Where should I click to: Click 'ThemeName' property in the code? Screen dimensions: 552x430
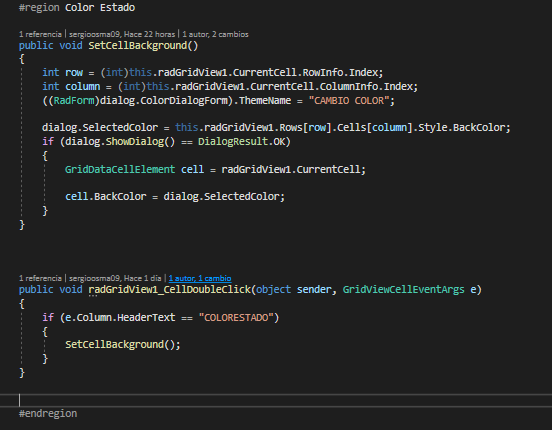[265, 101]
